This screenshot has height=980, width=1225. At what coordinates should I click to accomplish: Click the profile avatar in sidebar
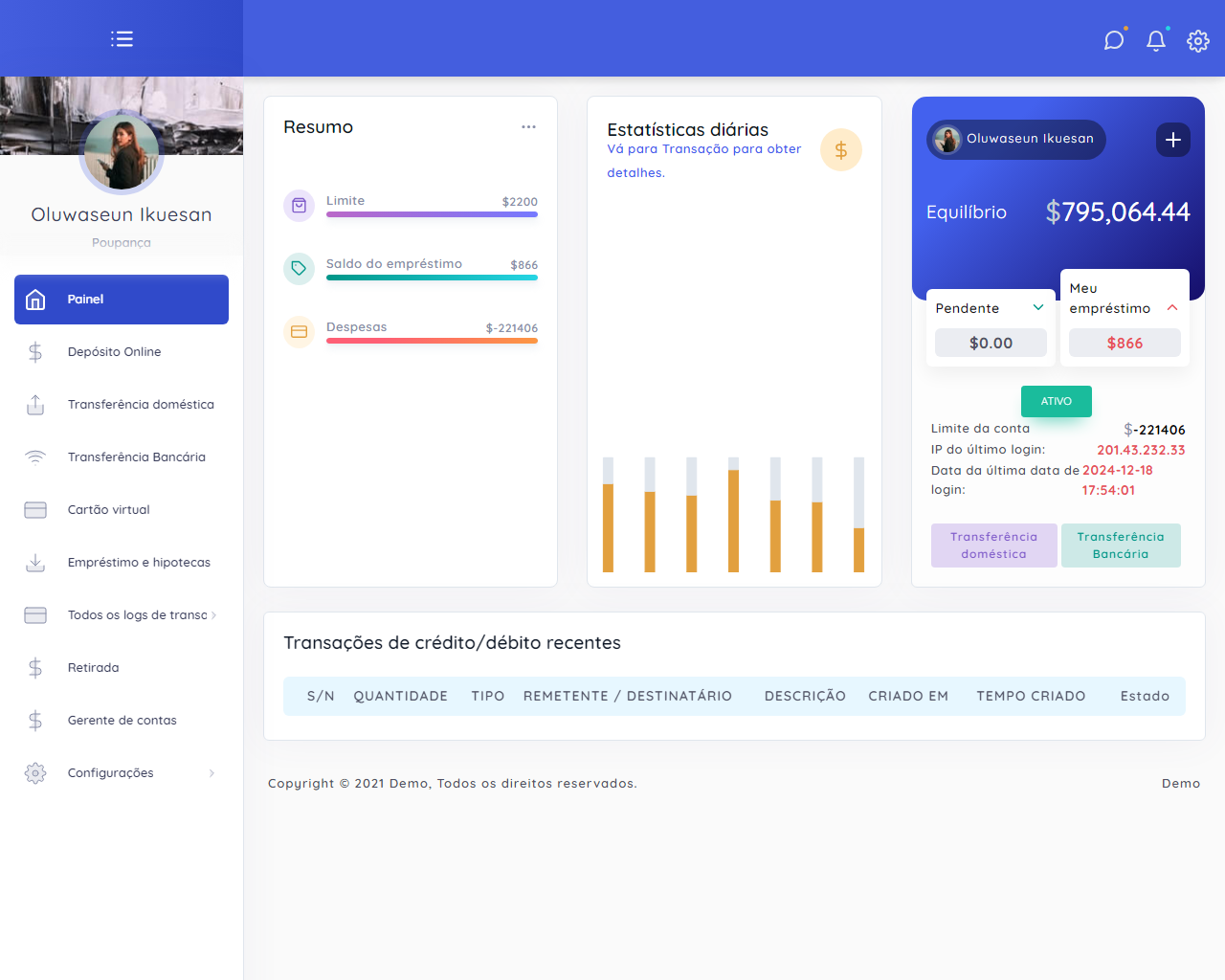(122, 153)
